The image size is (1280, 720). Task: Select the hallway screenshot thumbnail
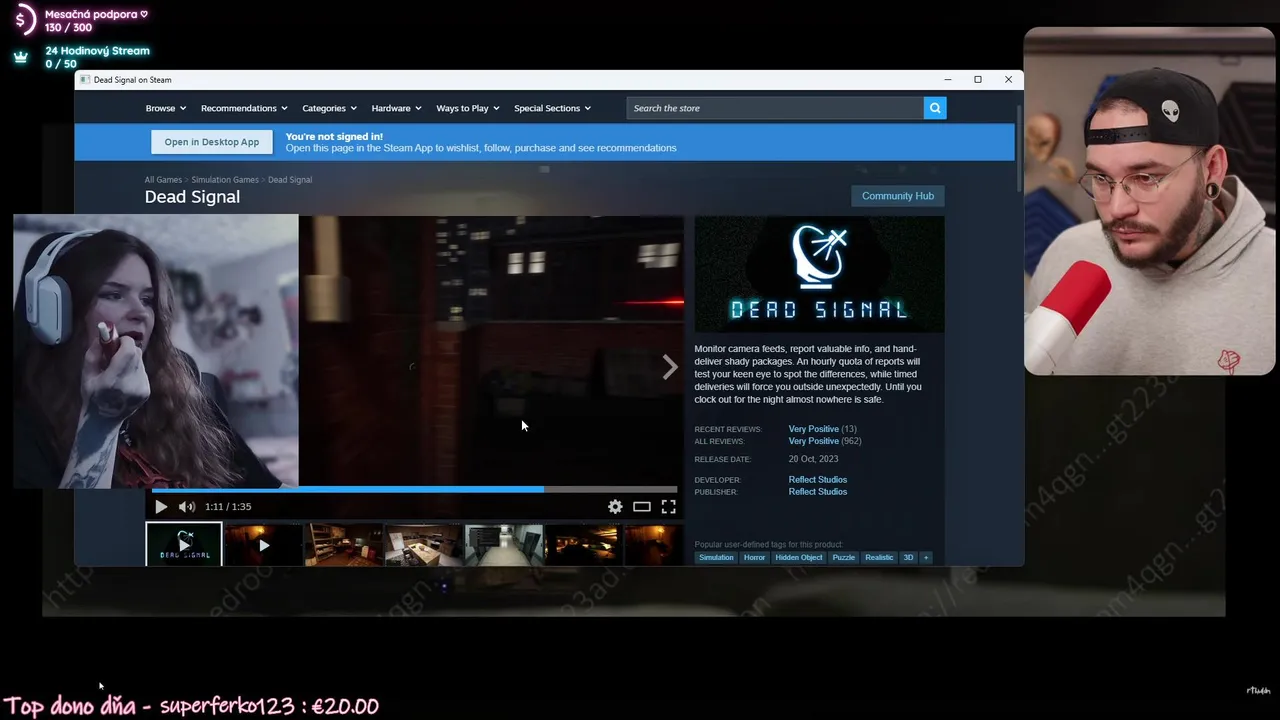point(503,545)
